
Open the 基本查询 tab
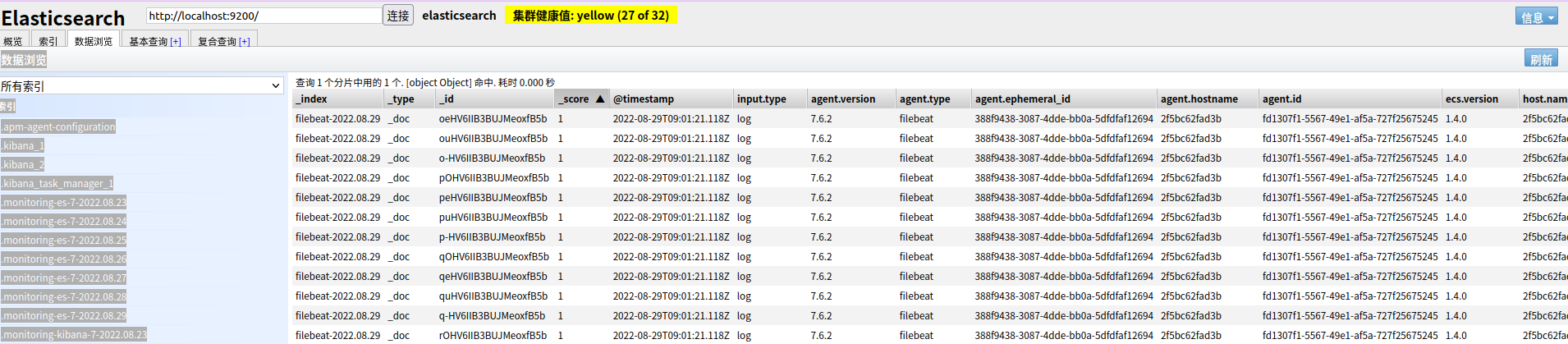(x=149, y=41)
